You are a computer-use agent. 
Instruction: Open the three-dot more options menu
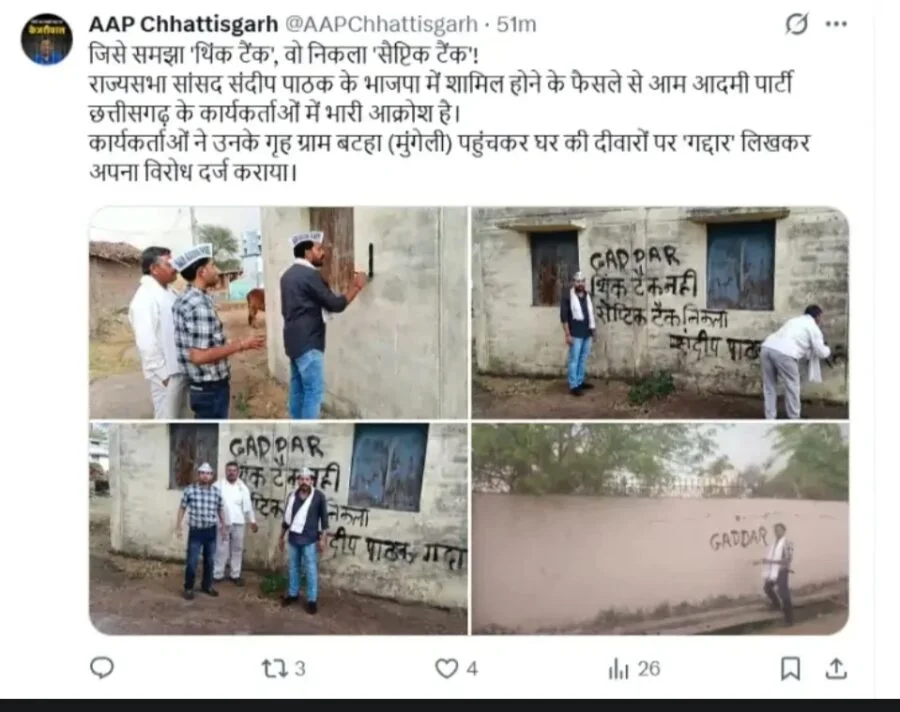tap(836, 24)
